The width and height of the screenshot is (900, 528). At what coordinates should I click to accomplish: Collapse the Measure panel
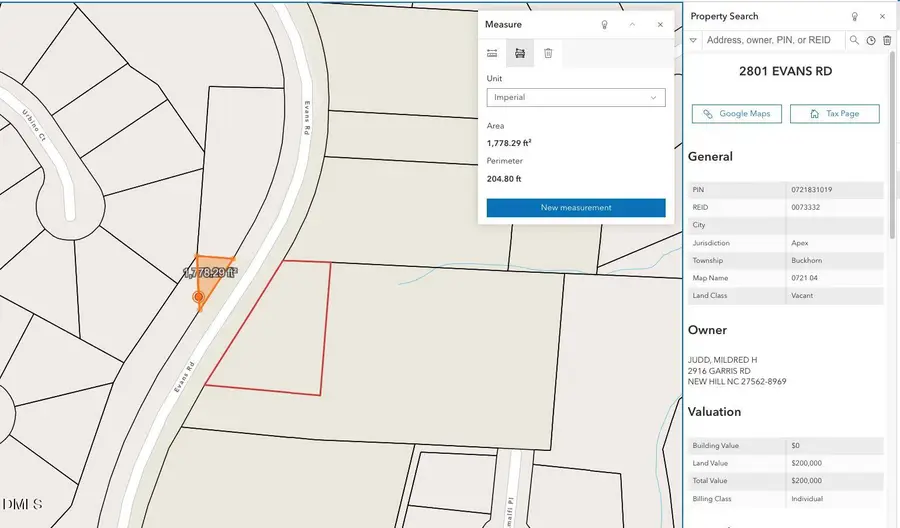click(x=632, y=24)
